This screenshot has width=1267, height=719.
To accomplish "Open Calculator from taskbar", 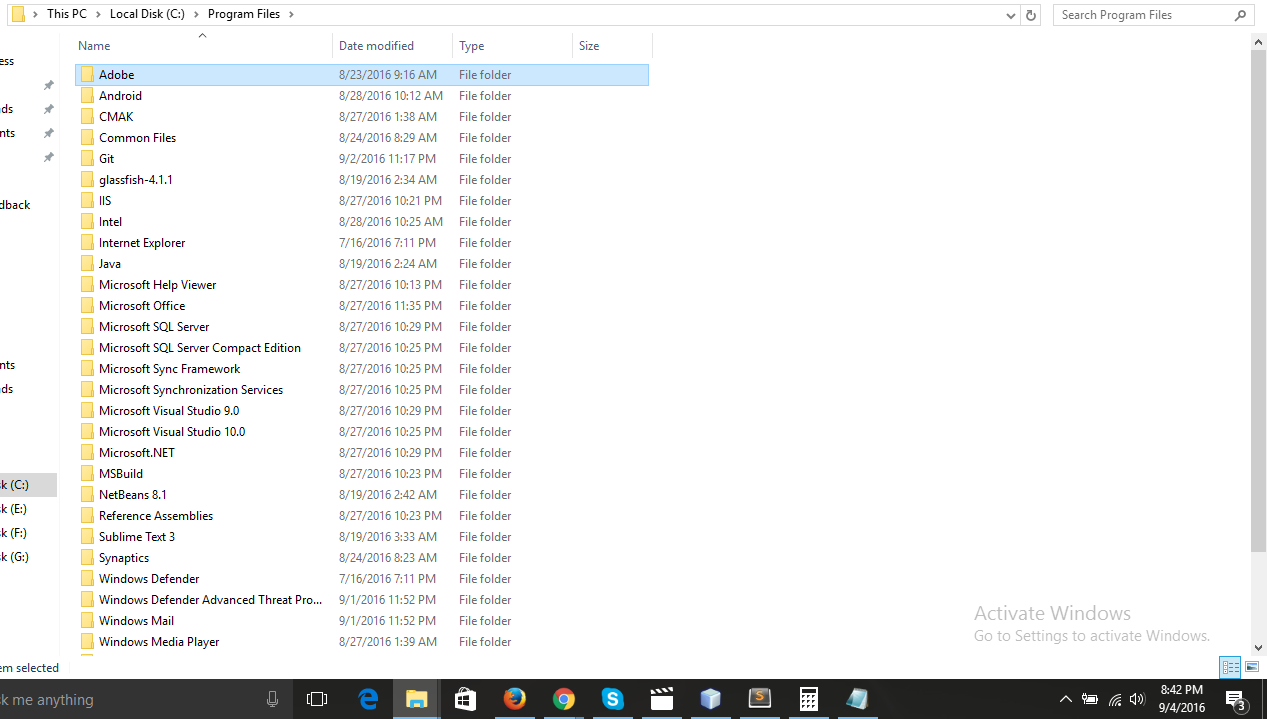I will point(808,699).
